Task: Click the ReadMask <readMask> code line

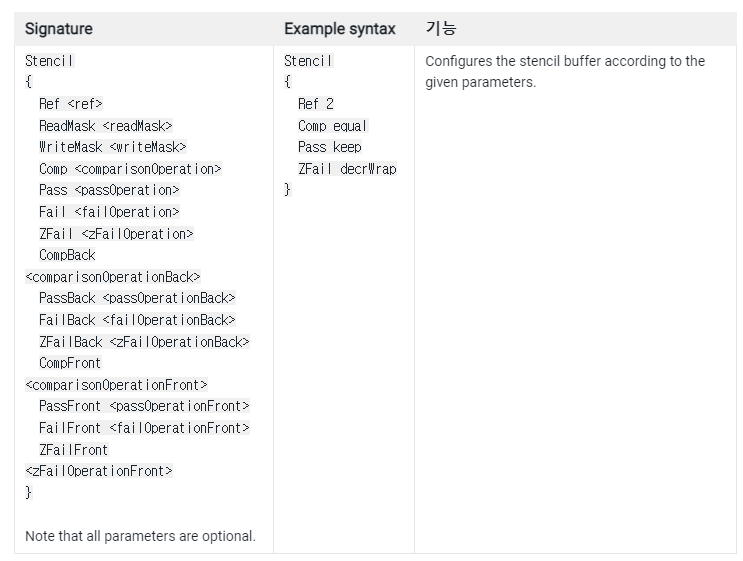Action: click(x=106, y=126)
